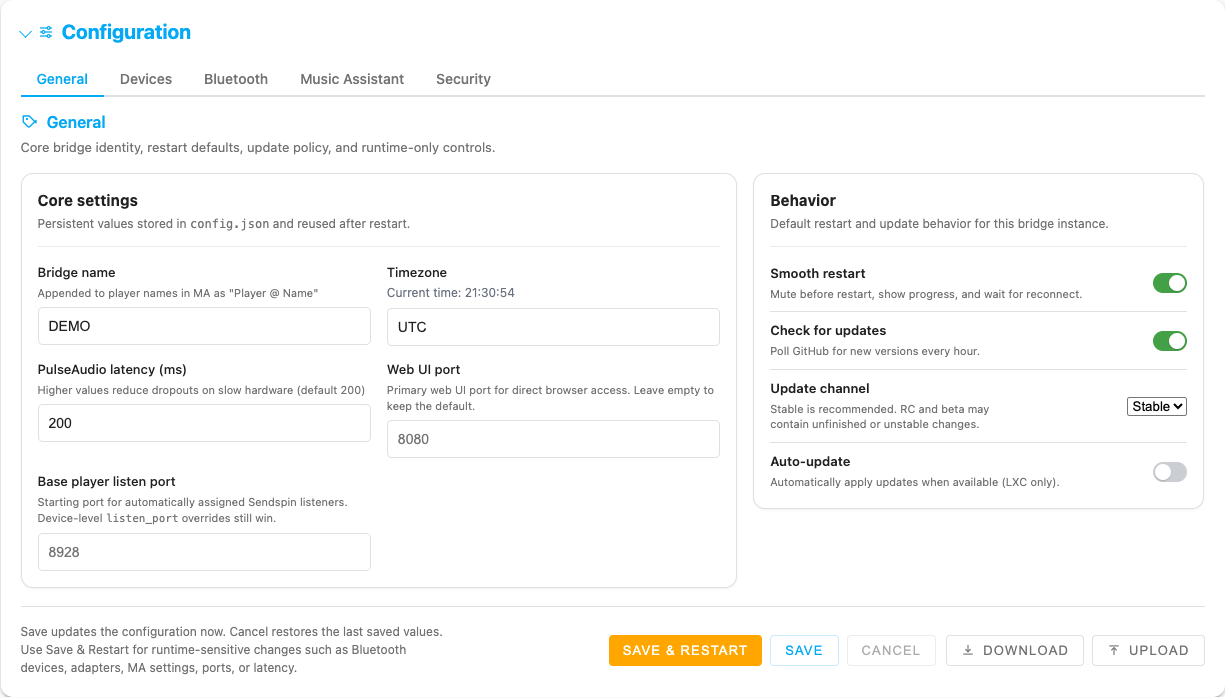The height and width of the screenshot is (698, 1225).
Task: Open the Security tab
Action: 463,79
